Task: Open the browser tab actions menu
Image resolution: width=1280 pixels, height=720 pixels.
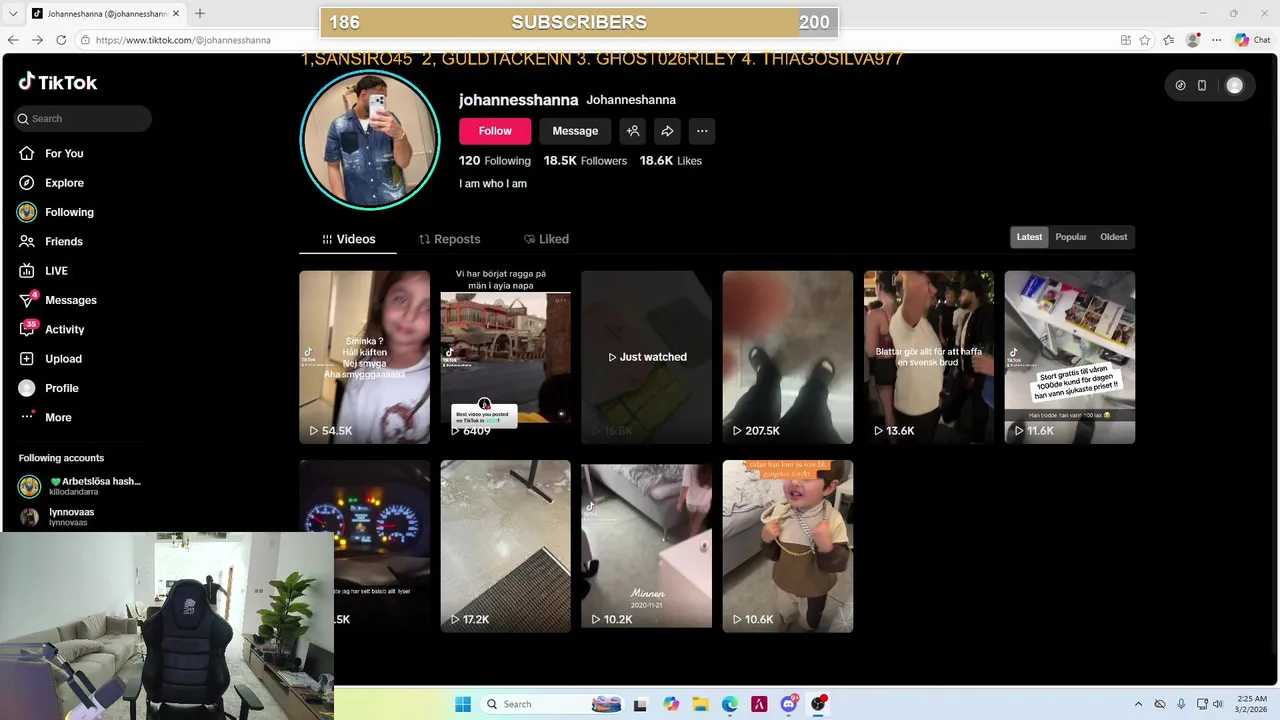Action: (x=13, y=13)
